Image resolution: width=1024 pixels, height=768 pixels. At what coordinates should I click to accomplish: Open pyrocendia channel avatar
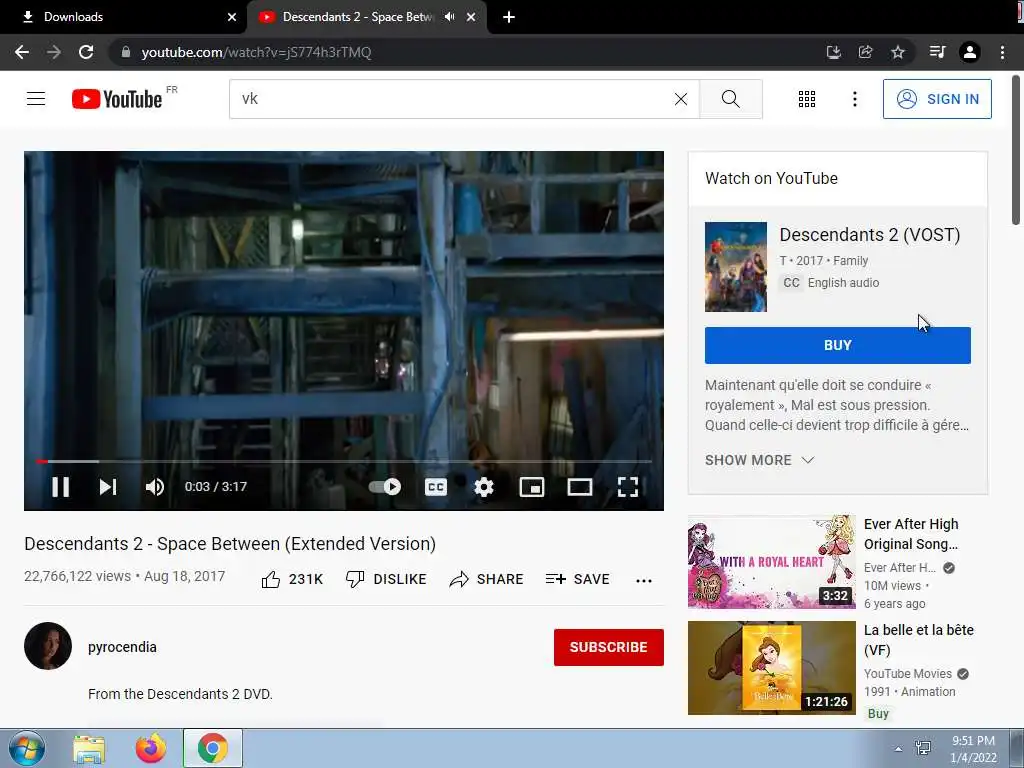pyautogui.click(x=48, y=646)
